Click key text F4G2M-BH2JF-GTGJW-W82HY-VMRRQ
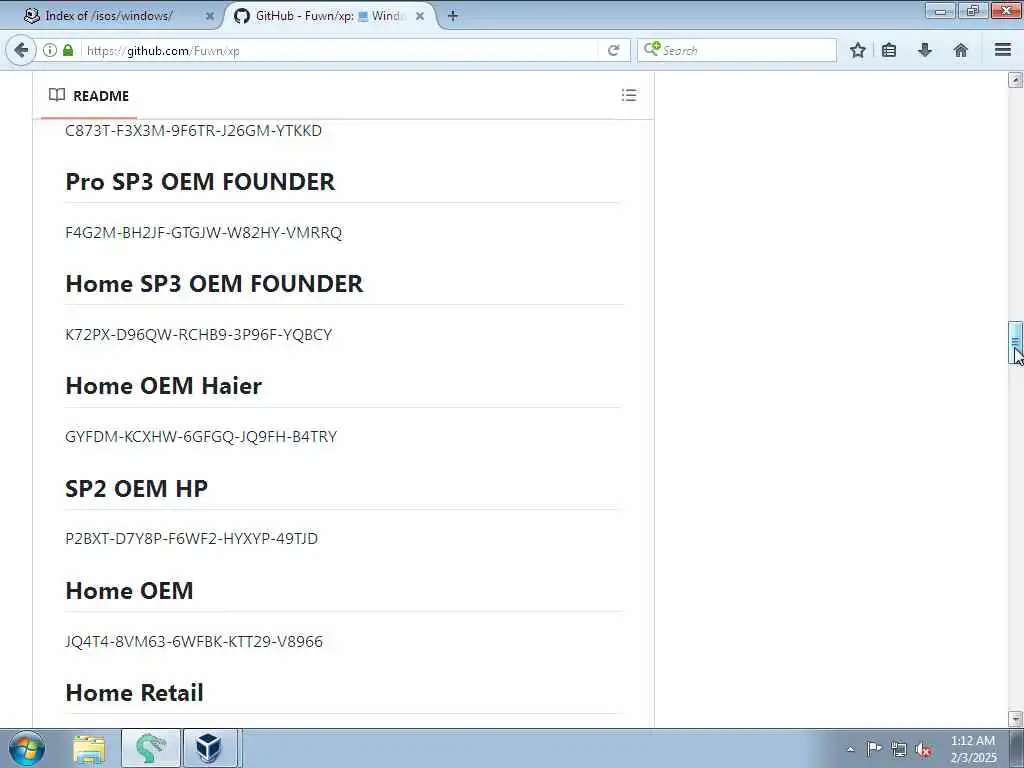This screenshot has height=768, width=1024. tap(204, 232)
